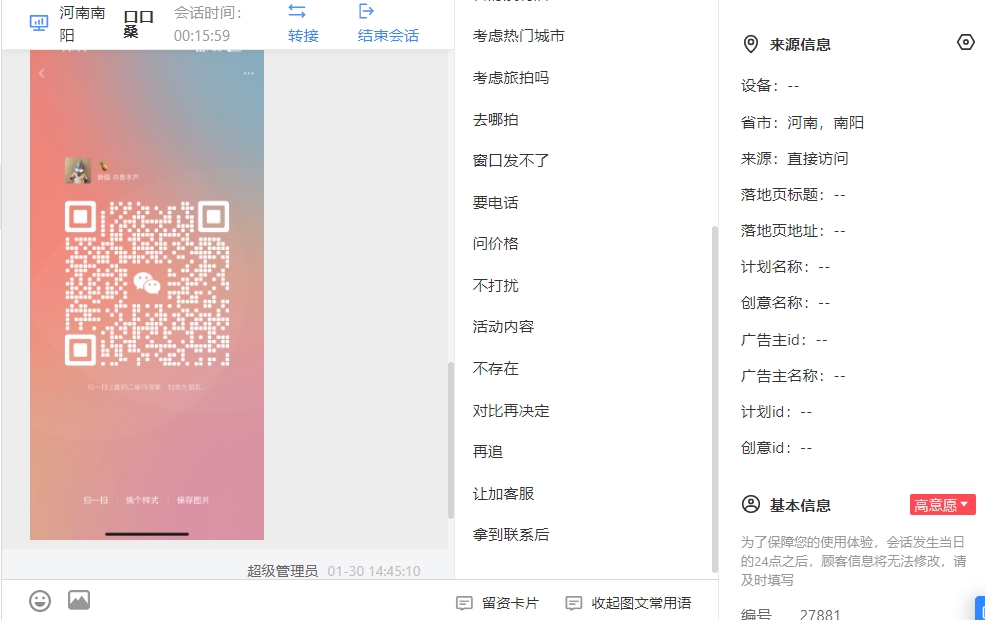This screenshot has width=985, height=620.
Task: Click the 创意名称 field
Action: 785,303
